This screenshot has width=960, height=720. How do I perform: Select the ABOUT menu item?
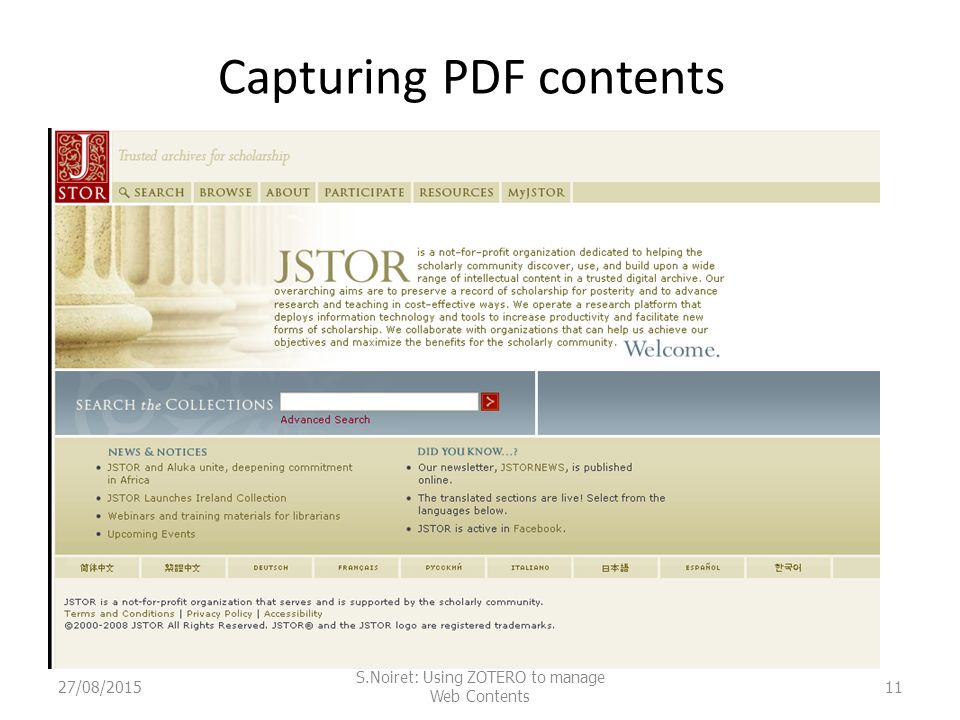(288, 192)
